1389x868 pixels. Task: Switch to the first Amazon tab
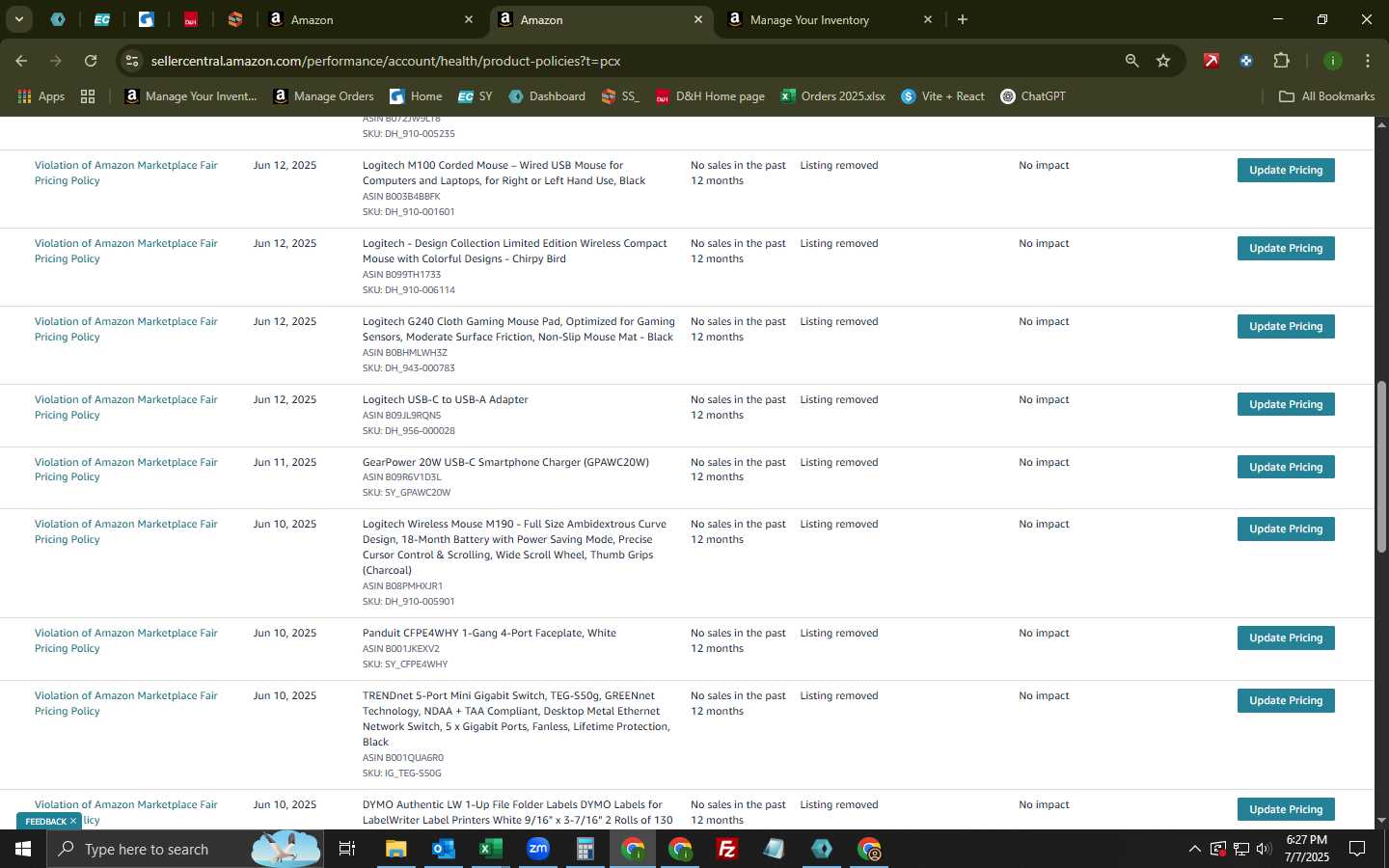click(370, 19)
